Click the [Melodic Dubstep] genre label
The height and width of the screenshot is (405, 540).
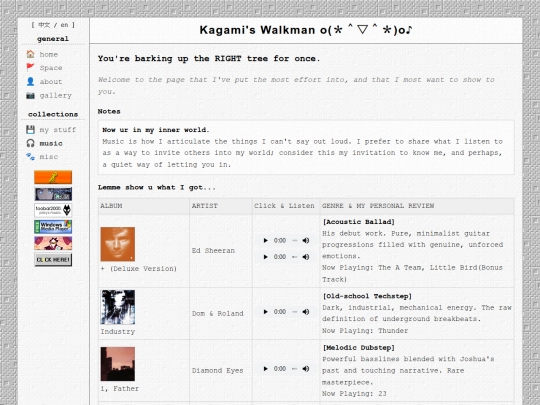coord(359,347)
